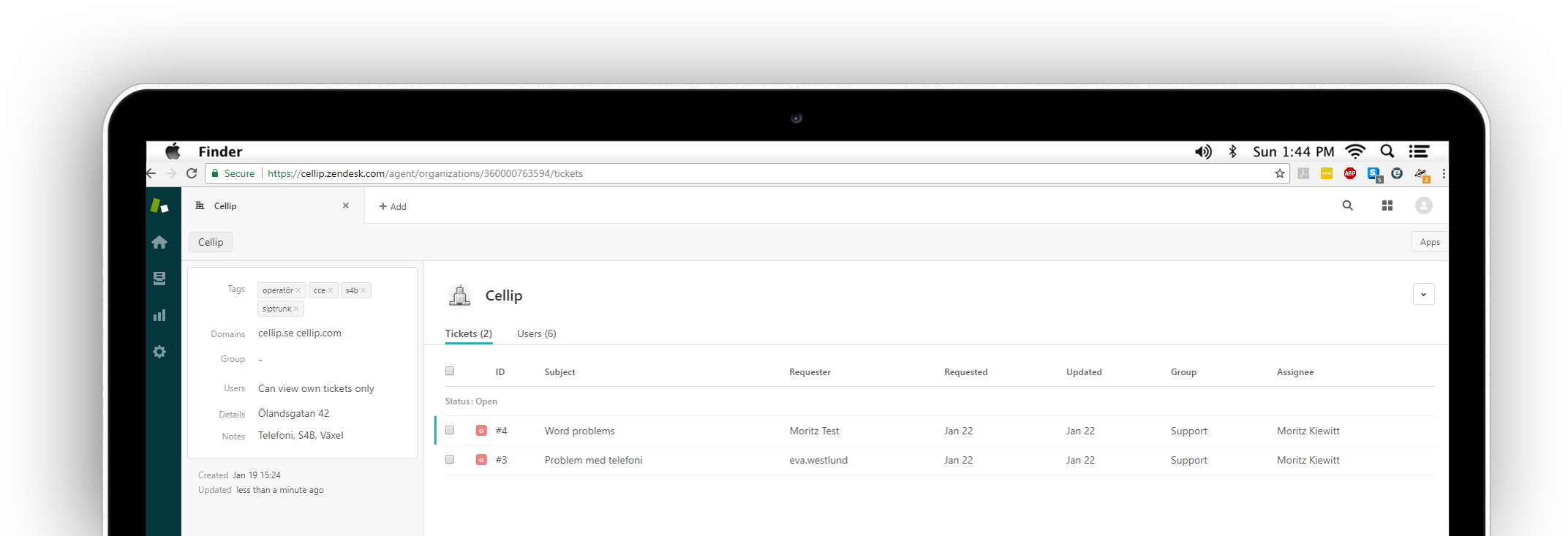Click the Add tab button
This screenshot has width=1568, height=536.
pos(393,206)
